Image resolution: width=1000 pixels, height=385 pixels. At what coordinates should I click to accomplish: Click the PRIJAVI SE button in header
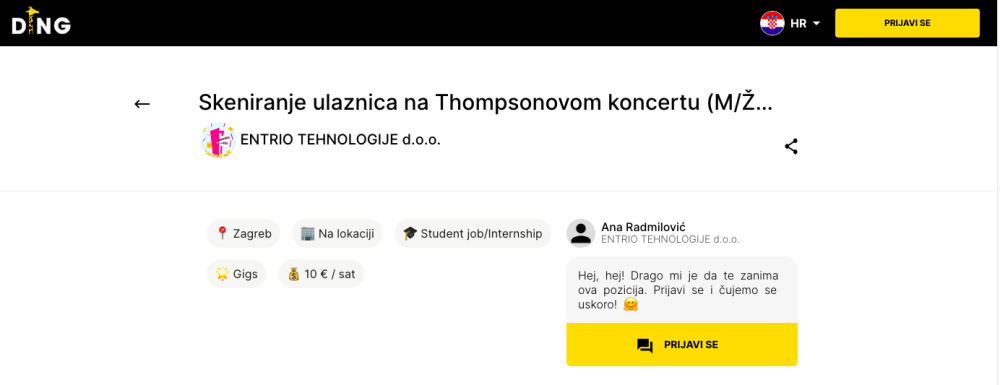pyautogui.click(x=907, y=23)
